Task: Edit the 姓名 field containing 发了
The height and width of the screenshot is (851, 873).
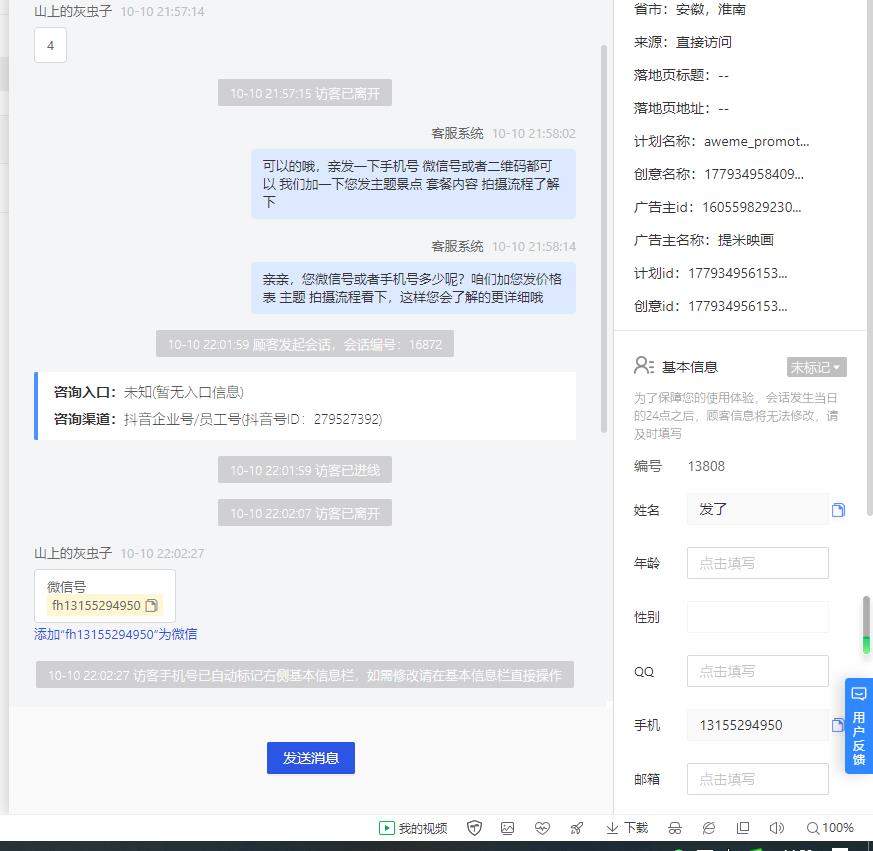Action: click(x=757, y=509)
